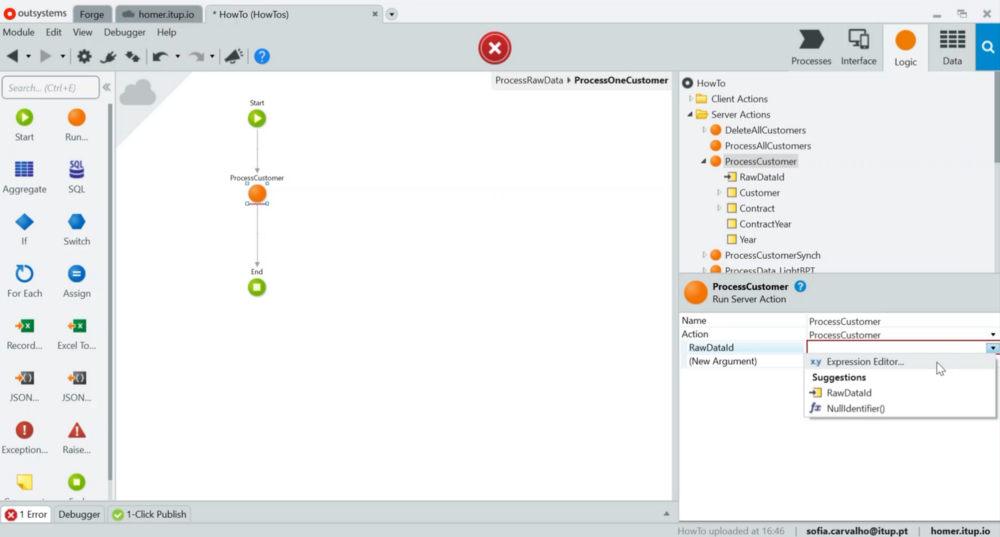Collapse the toolbox panel chevron
Screen dimensions: 1000x537
[x=107, y=87]
